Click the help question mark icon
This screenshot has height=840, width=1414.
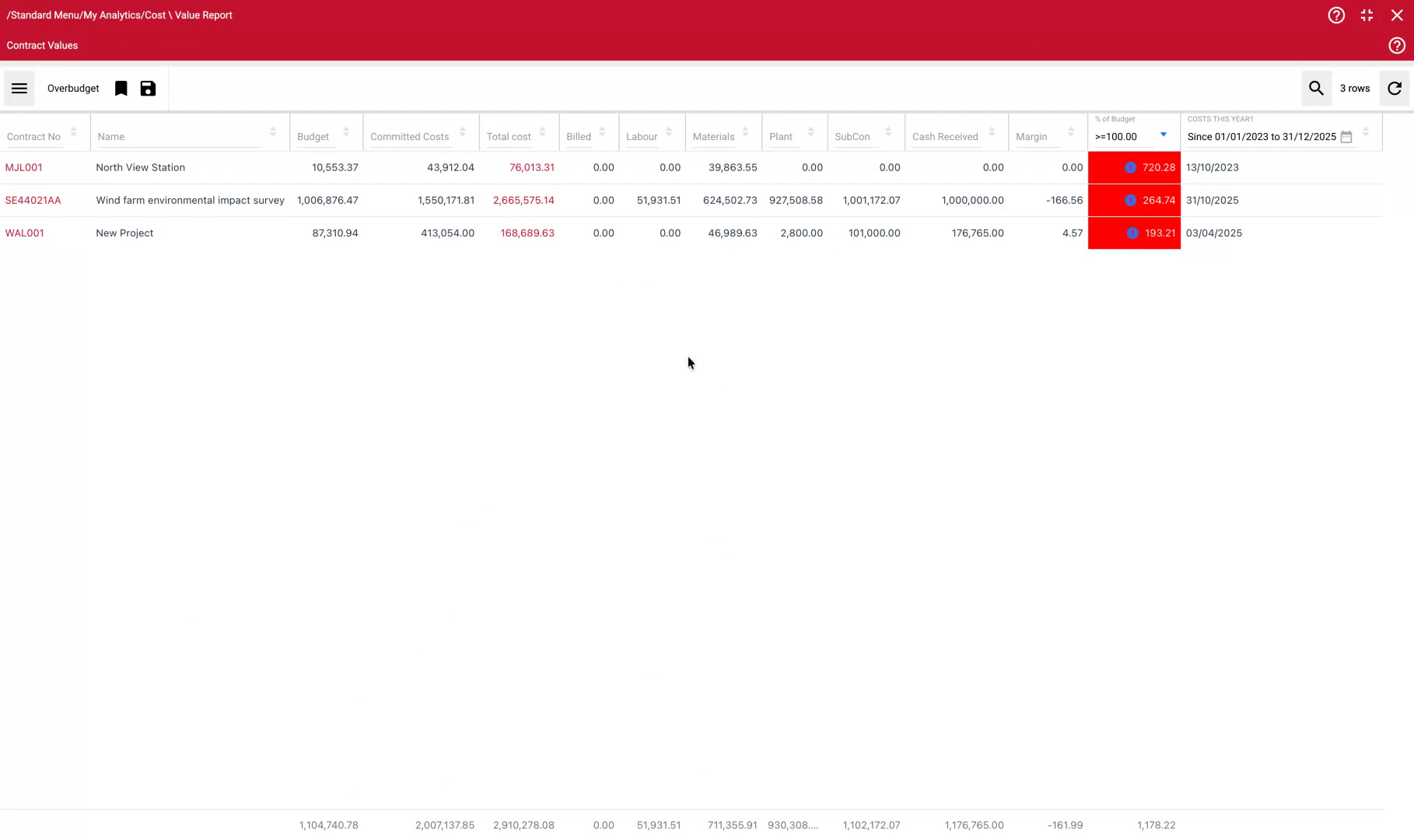coord(1336,15)
